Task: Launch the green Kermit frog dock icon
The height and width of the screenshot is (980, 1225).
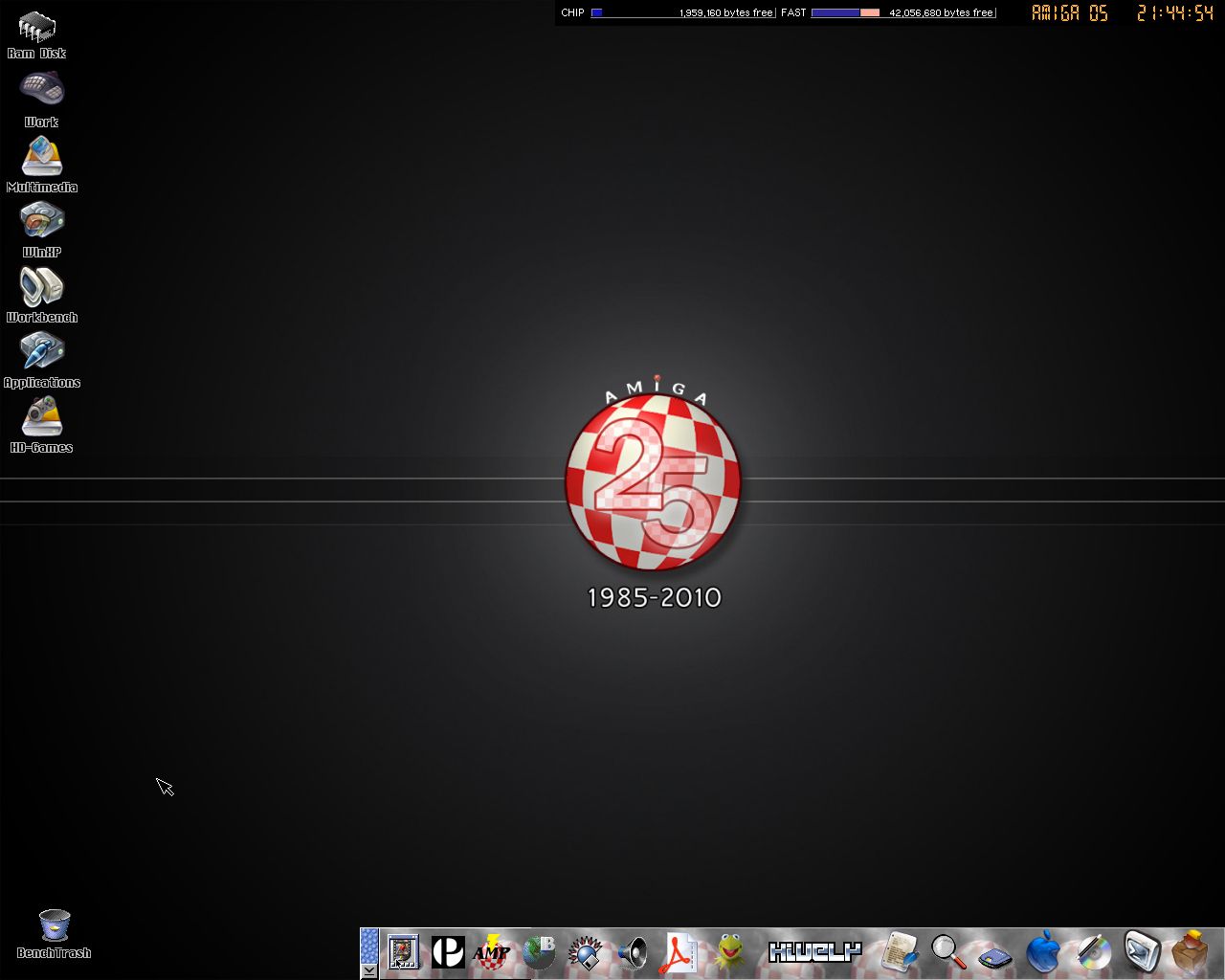Action: (730, 953)
